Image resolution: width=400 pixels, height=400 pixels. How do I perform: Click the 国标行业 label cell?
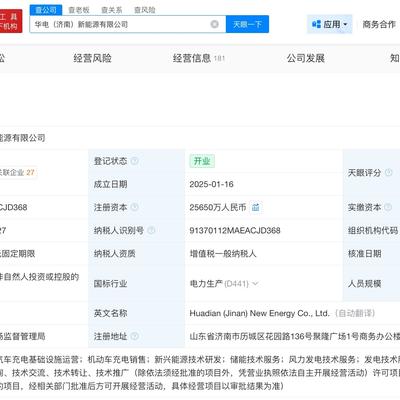[137, 284]
